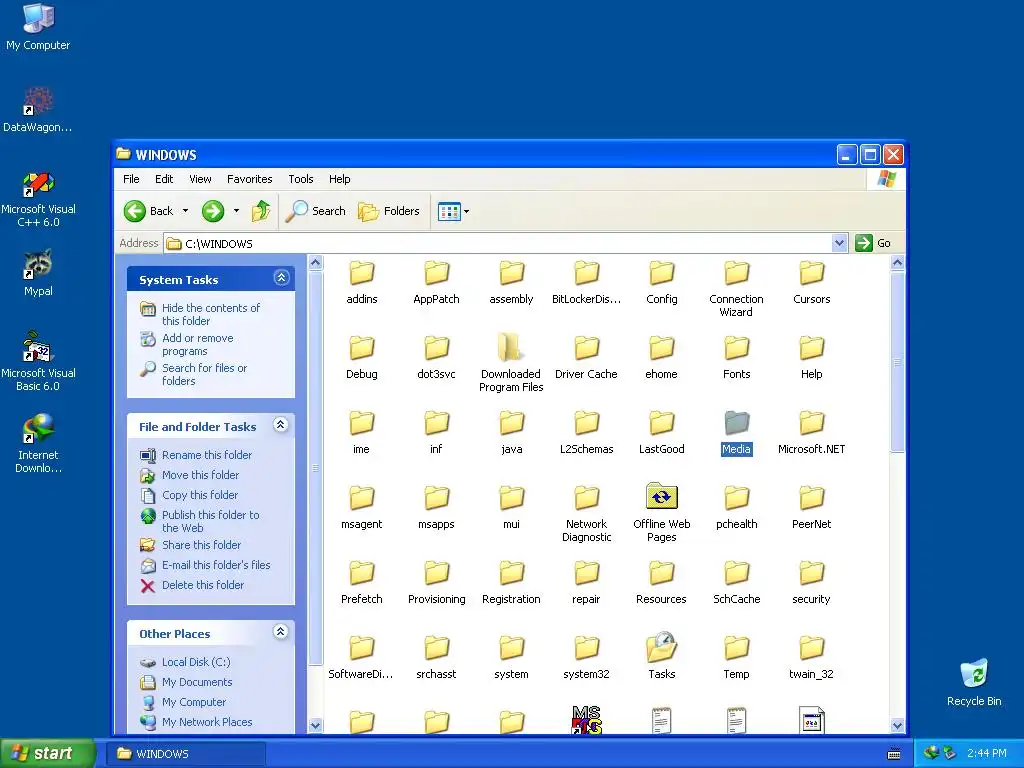Screen dimensions: 1024x768
Task: Collapse the Other Places panel
Action: coord(281,632)
